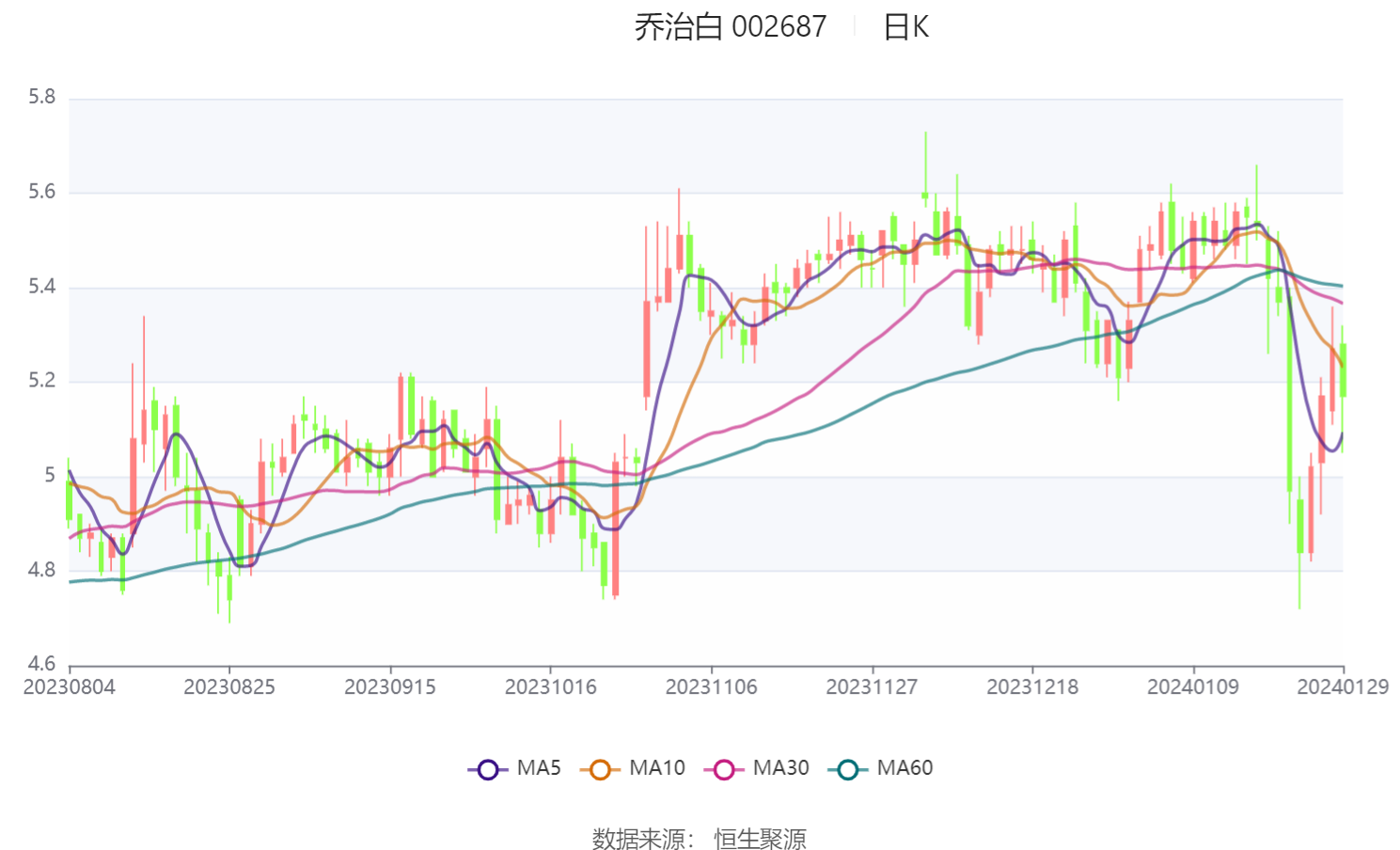Image resolution: width=1400 pixels, height=850 pixels.
Task: Click x-axis date 20240129
Action: pos(1343,687)
